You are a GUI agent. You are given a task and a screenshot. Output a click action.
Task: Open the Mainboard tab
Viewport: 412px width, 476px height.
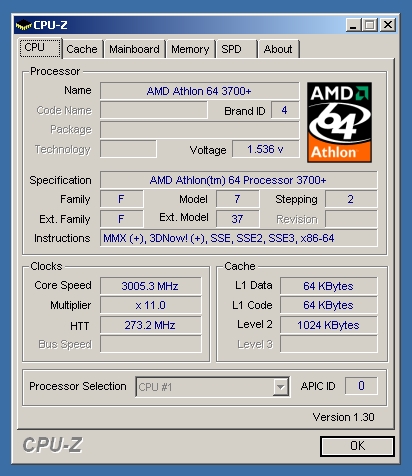[x=134, y=49]
